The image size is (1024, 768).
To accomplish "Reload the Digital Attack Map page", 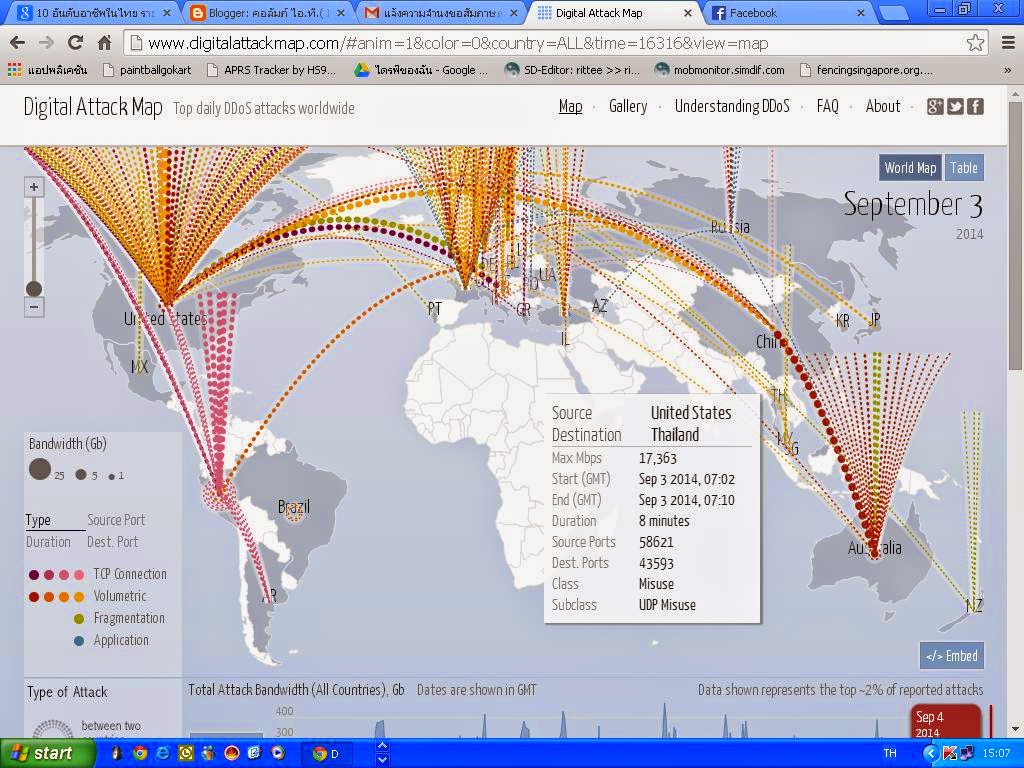I will (75, 43).
